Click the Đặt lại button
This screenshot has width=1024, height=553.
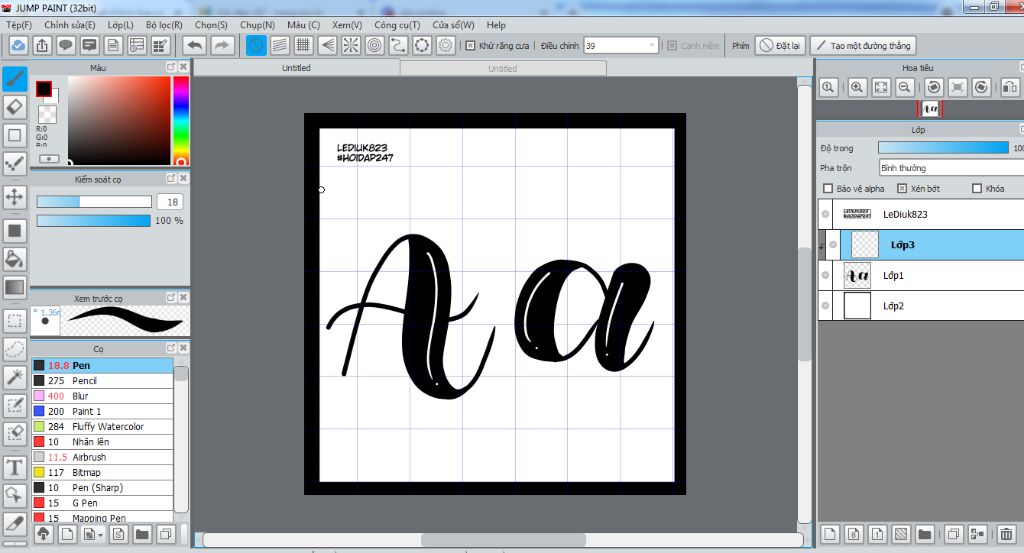point(780,46)
